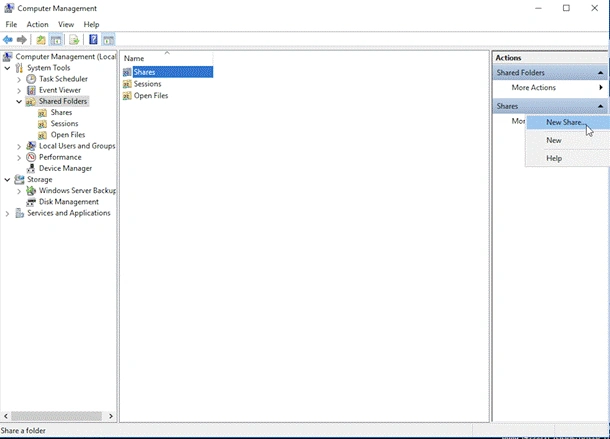Viewport: 610px width, 439px height.
Task: Expand the Task Scheduler node
Action: coord(19,79)
